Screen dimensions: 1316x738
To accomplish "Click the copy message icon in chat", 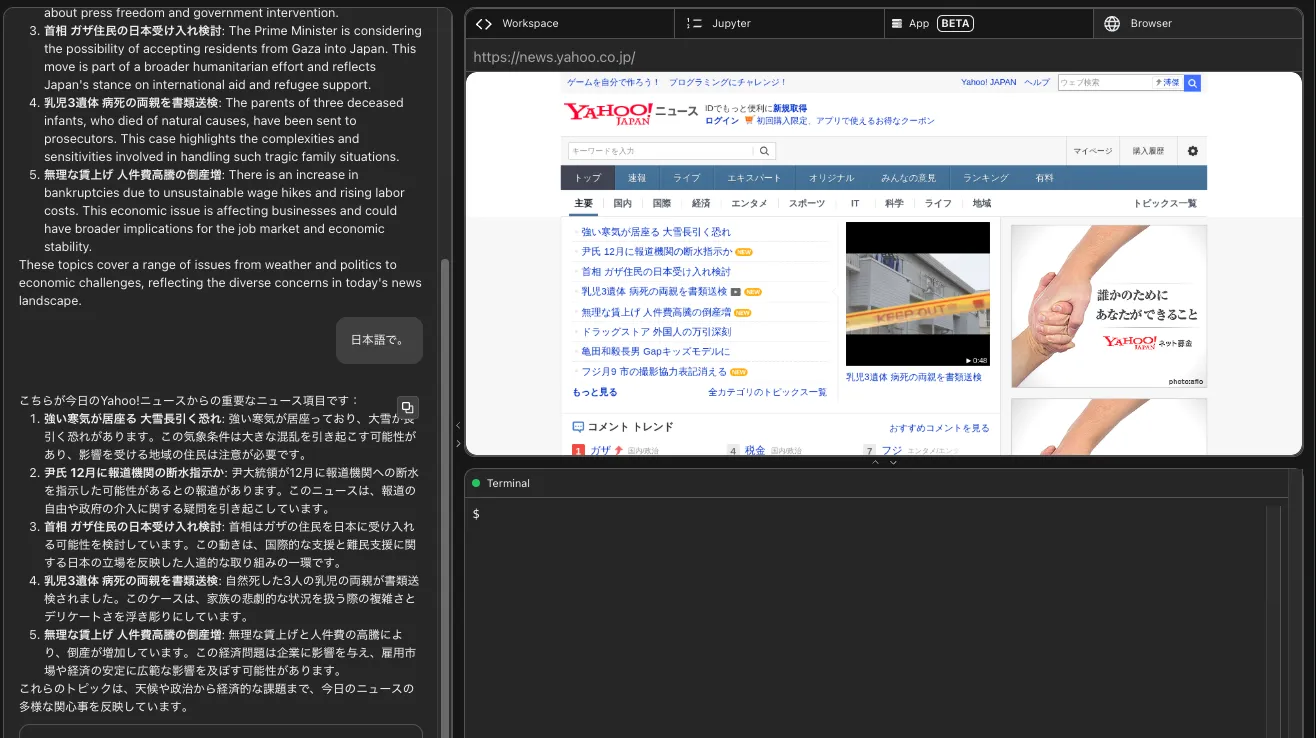I will [x=407, y=407].
